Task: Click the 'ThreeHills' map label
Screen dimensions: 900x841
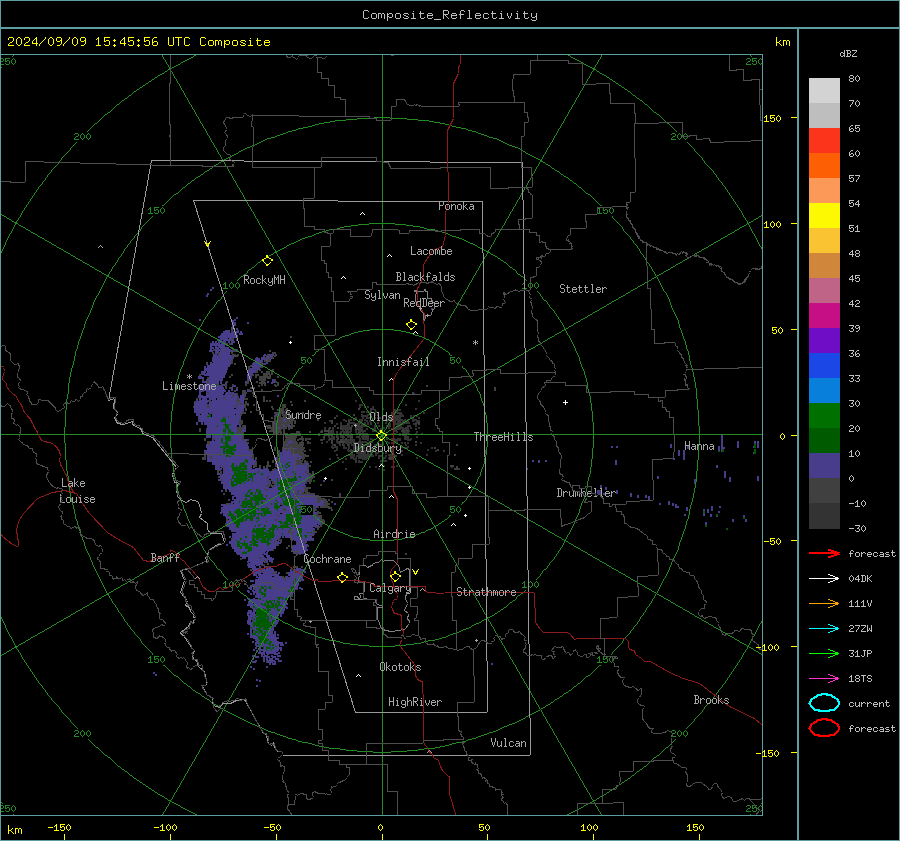Action: [x=503, y=437]
